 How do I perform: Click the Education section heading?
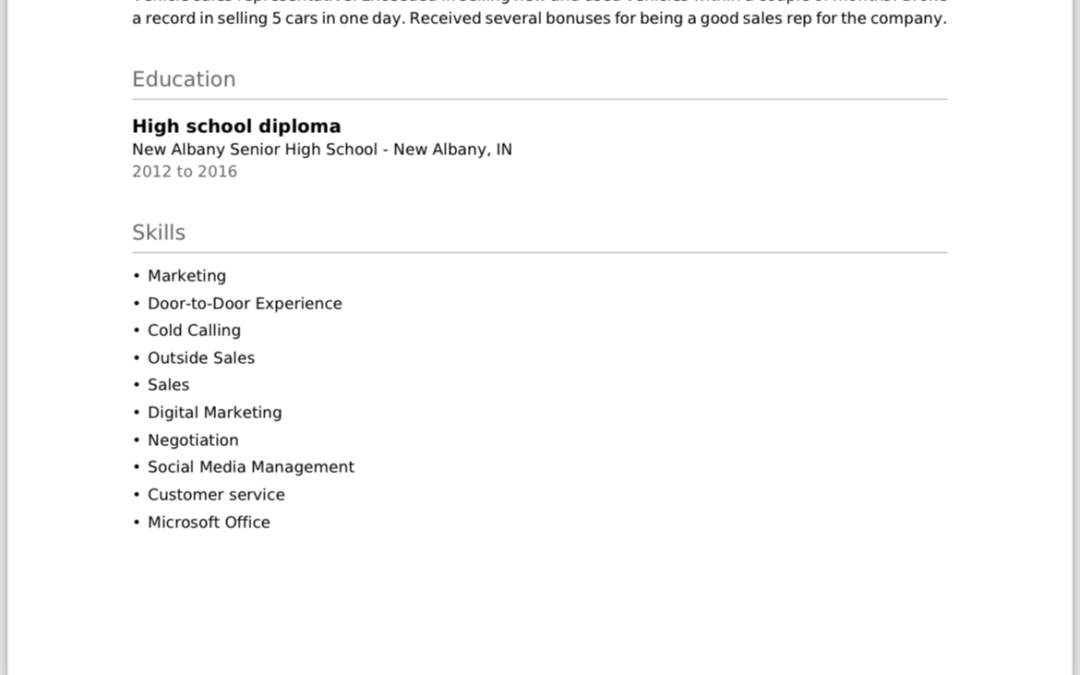tap(184, 79)
